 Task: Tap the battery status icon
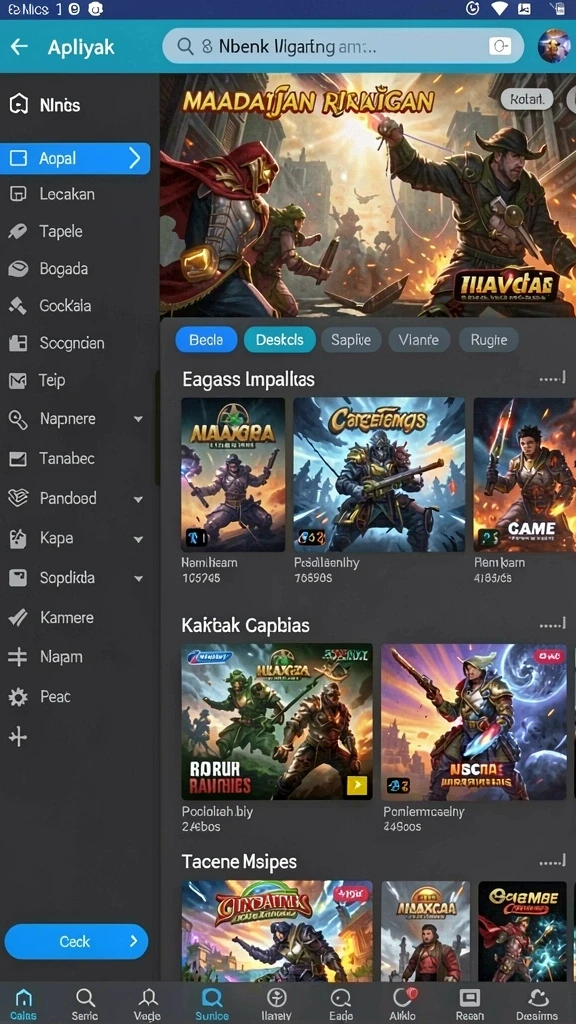[x=557, y=8]
